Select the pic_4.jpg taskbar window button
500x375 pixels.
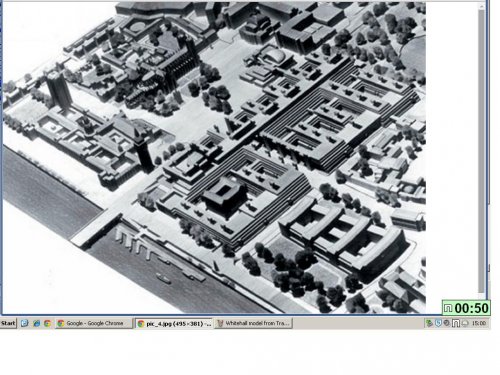click(x=174, y=323)
